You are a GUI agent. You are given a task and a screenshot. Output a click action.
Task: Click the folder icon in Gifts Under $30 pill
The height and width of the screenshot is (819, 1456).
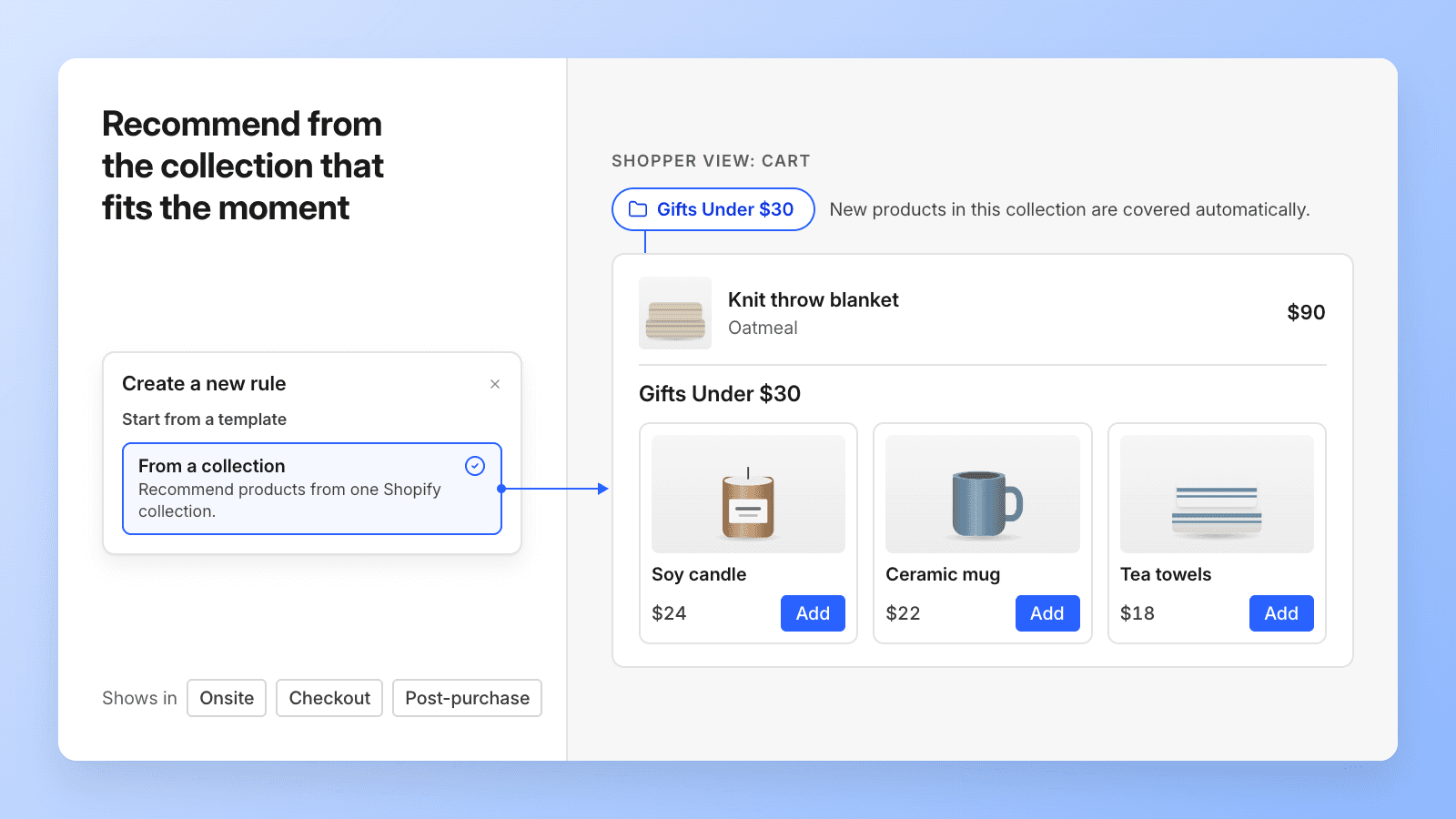638,209
